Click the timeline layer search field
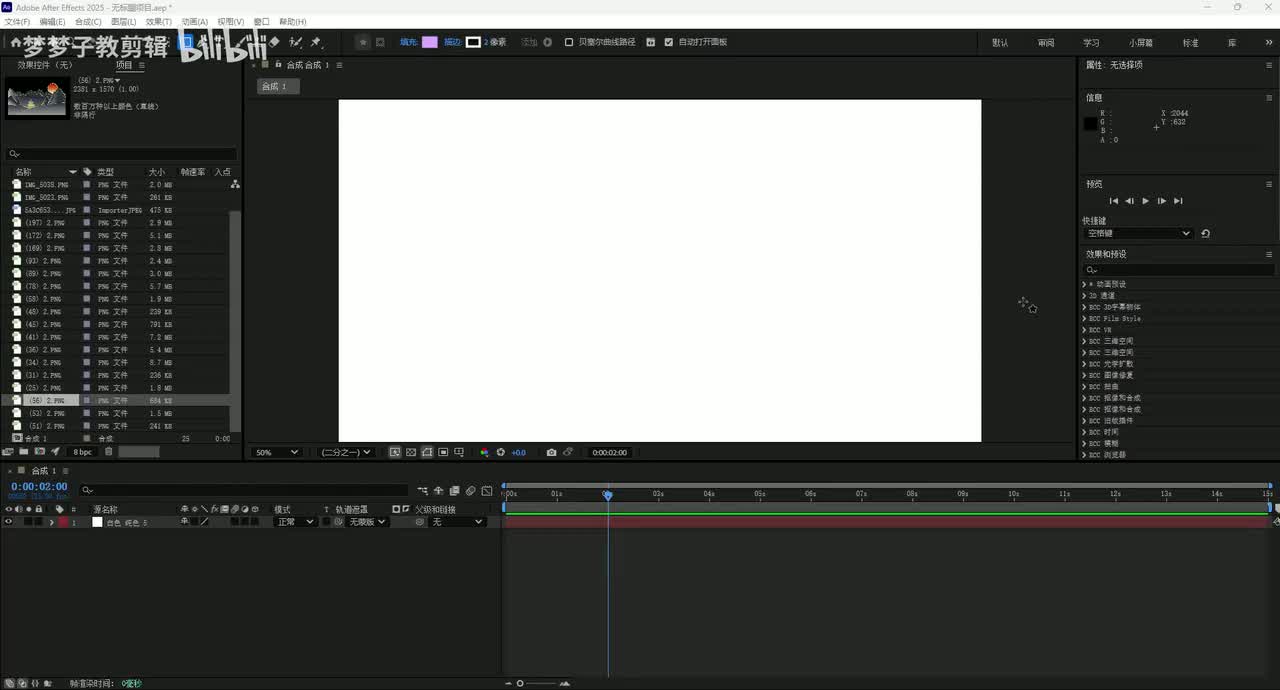The height and width of the screenshot is (690, 1280). (x=244, y=490)
